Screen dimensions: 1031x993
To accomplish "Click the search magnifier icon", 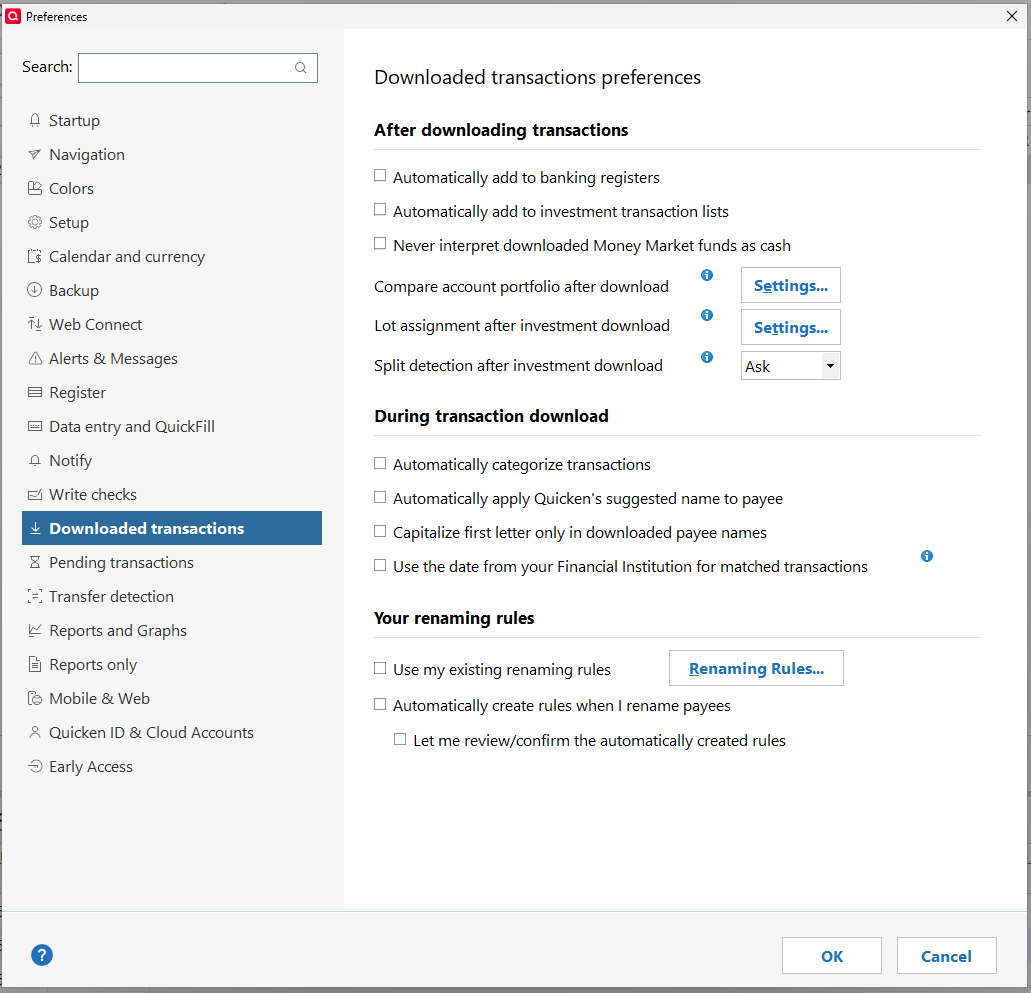I will [x=300, y=68].
